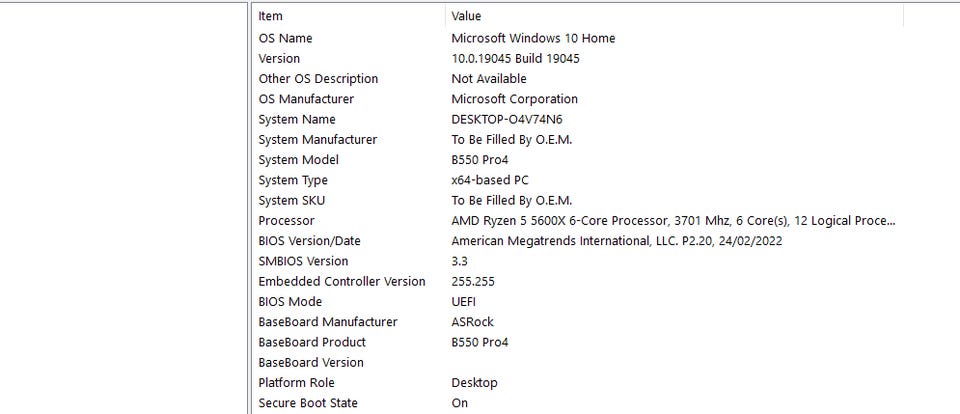
Task: Select the Secure Boot State row
Action: coord(307,403)
